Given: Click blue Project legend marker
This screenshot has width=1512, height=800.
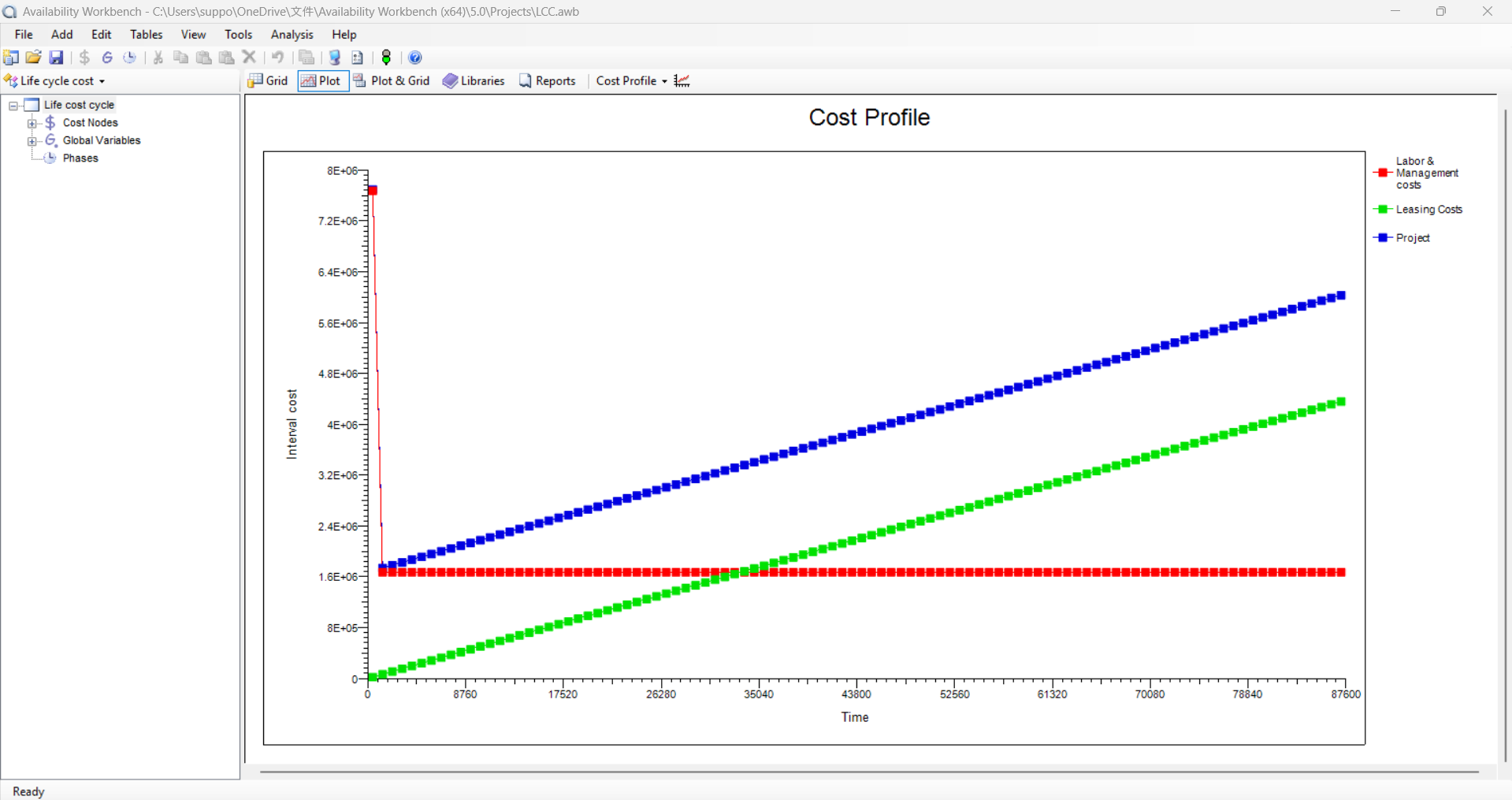Looking at the screenshot, I should click(x=1383, y=238).
